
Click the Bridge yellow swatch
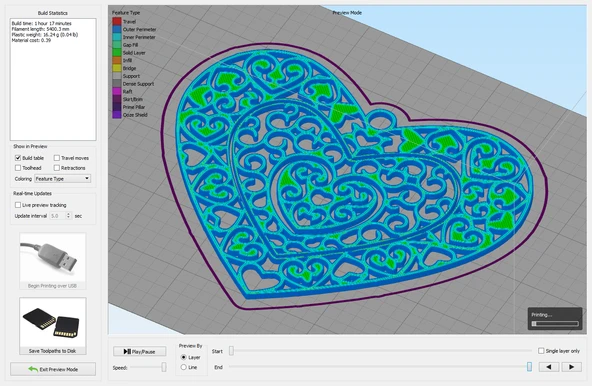117,68
